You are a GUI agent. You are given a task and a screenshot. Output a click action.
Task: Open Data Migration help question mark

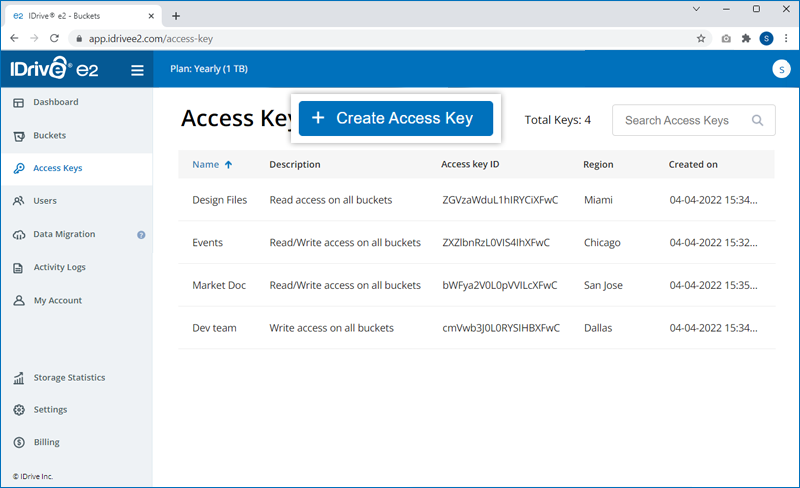point(141,235)
